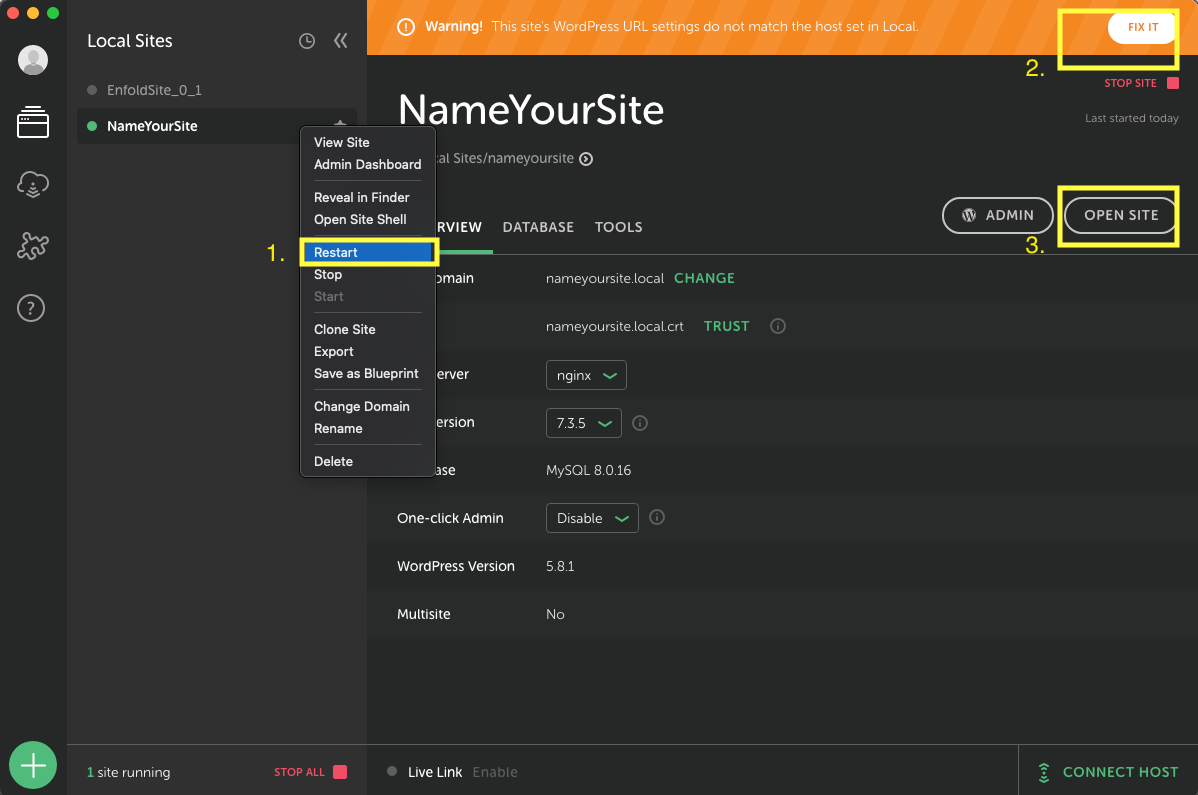Screen dimensions: 1198x795
Task: Click the info icon beside PHP version
Action: 639,423
